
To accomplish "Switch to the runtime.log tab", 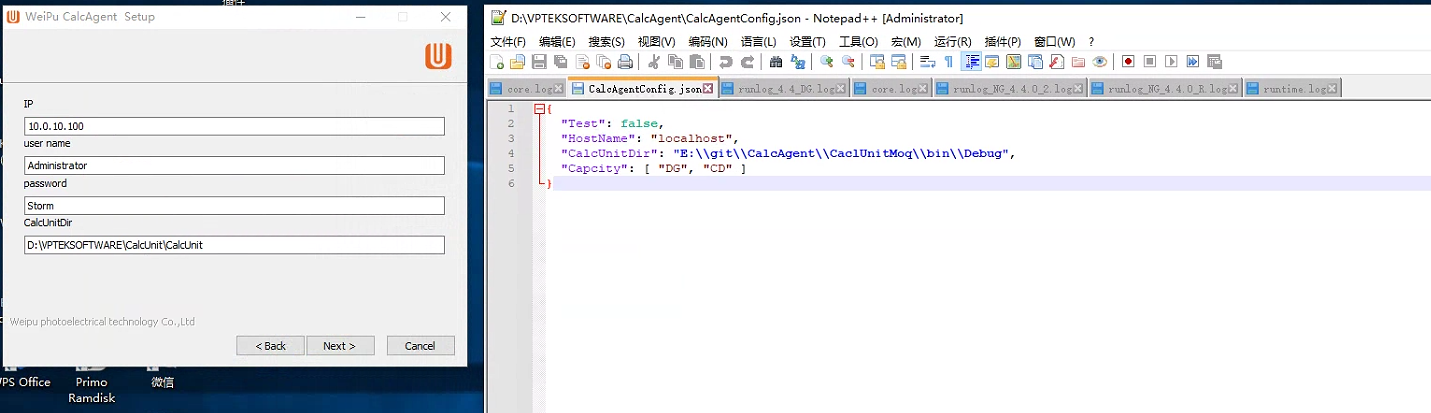I will [x=1292, y=89].
